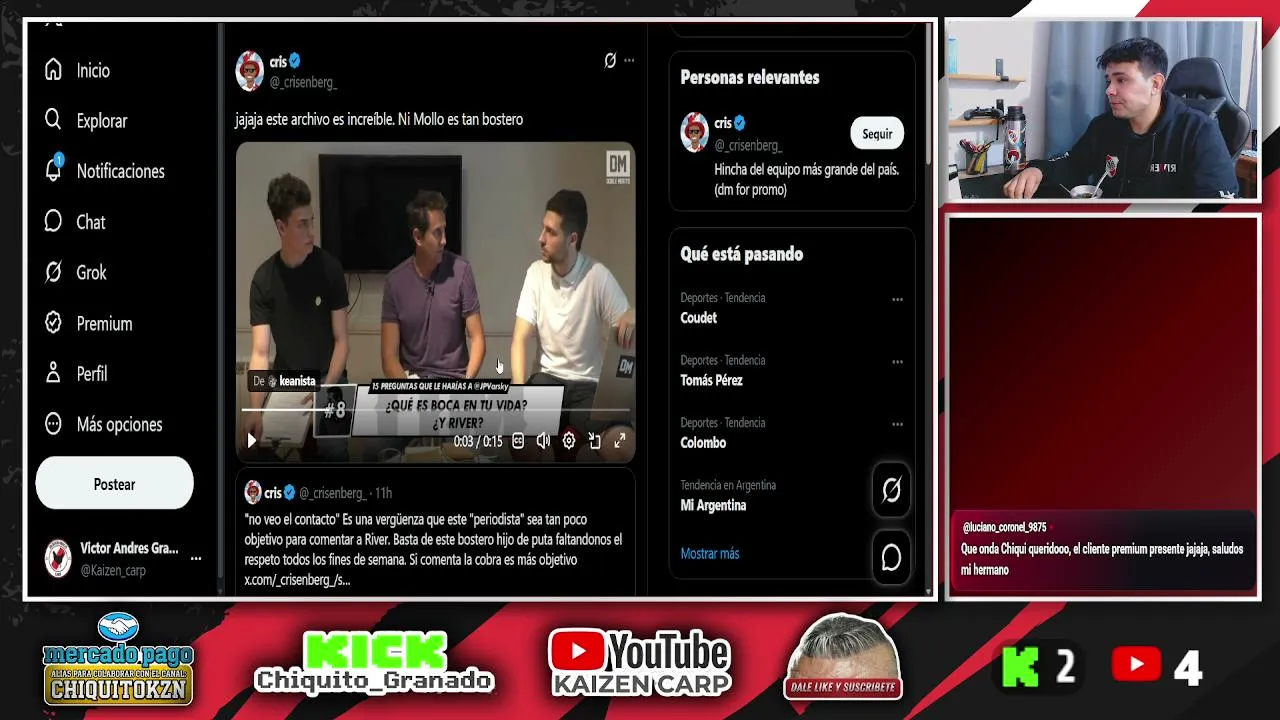1280x720 pixels.
Task: Toggle picture-in-picture on the video
Action: pos(595,441)
